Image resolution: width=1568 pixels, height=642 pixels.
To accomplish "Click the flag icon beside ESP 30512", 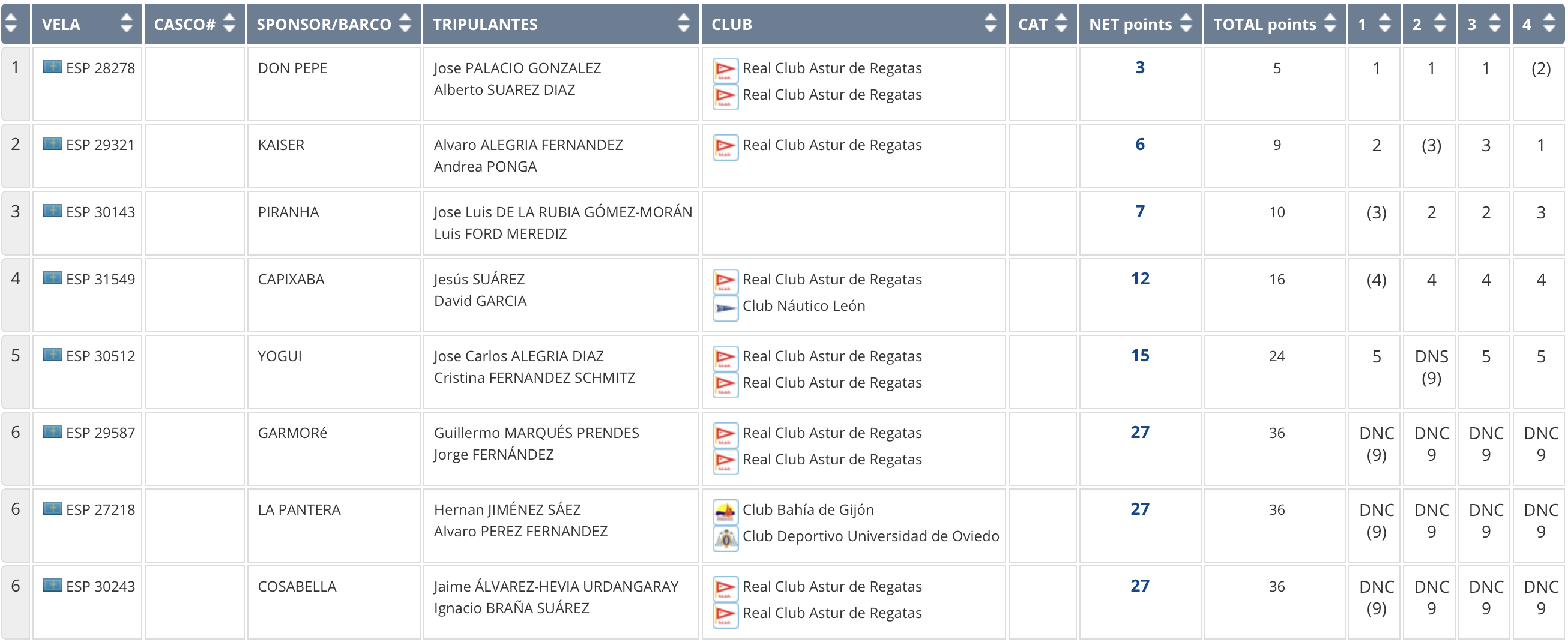I will pos(52,355).
